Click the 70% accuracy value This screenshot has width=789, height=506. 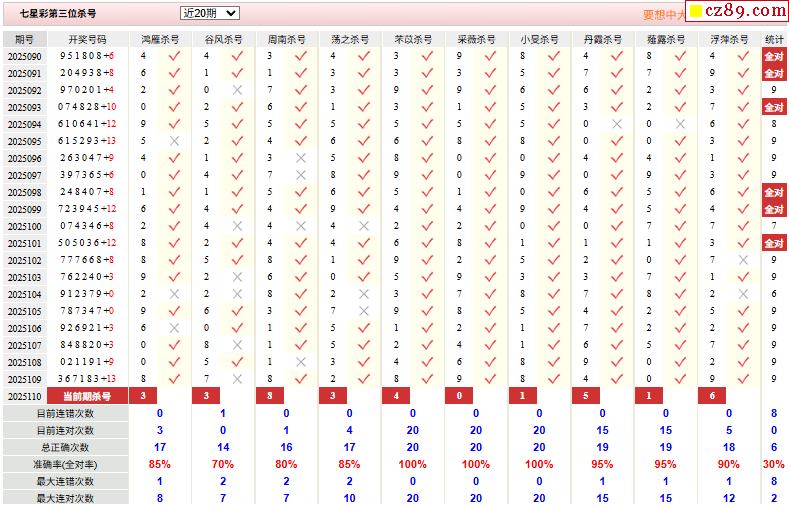[x=223, y=464]
